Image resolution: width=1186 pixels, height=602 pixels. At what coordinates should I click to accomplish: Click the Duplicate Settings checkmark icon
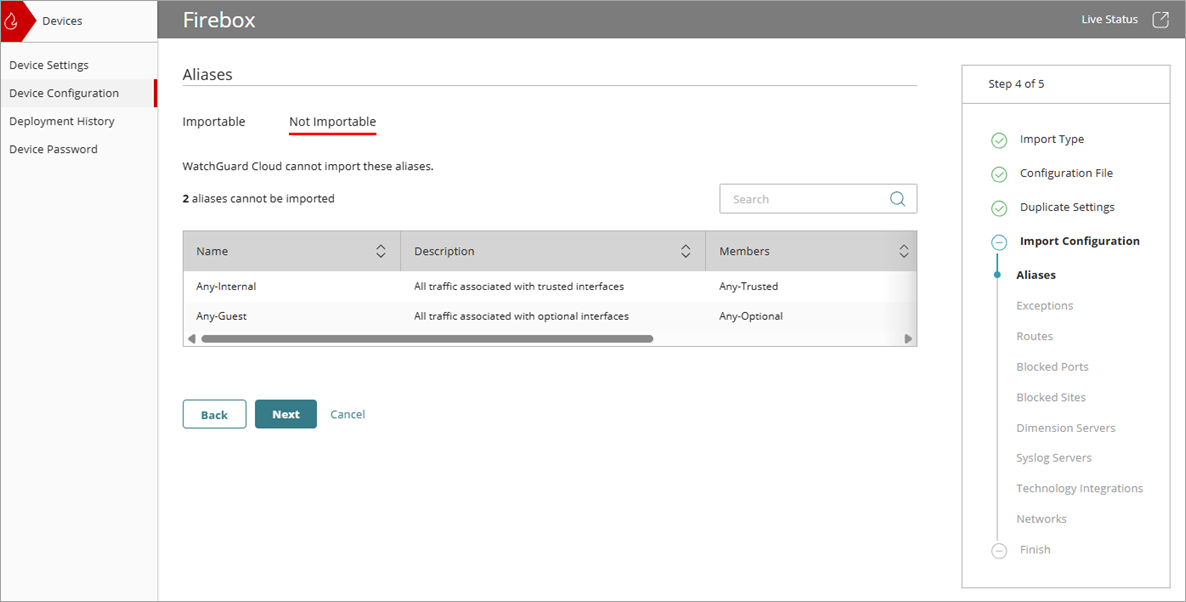click(x=999, y=208)
